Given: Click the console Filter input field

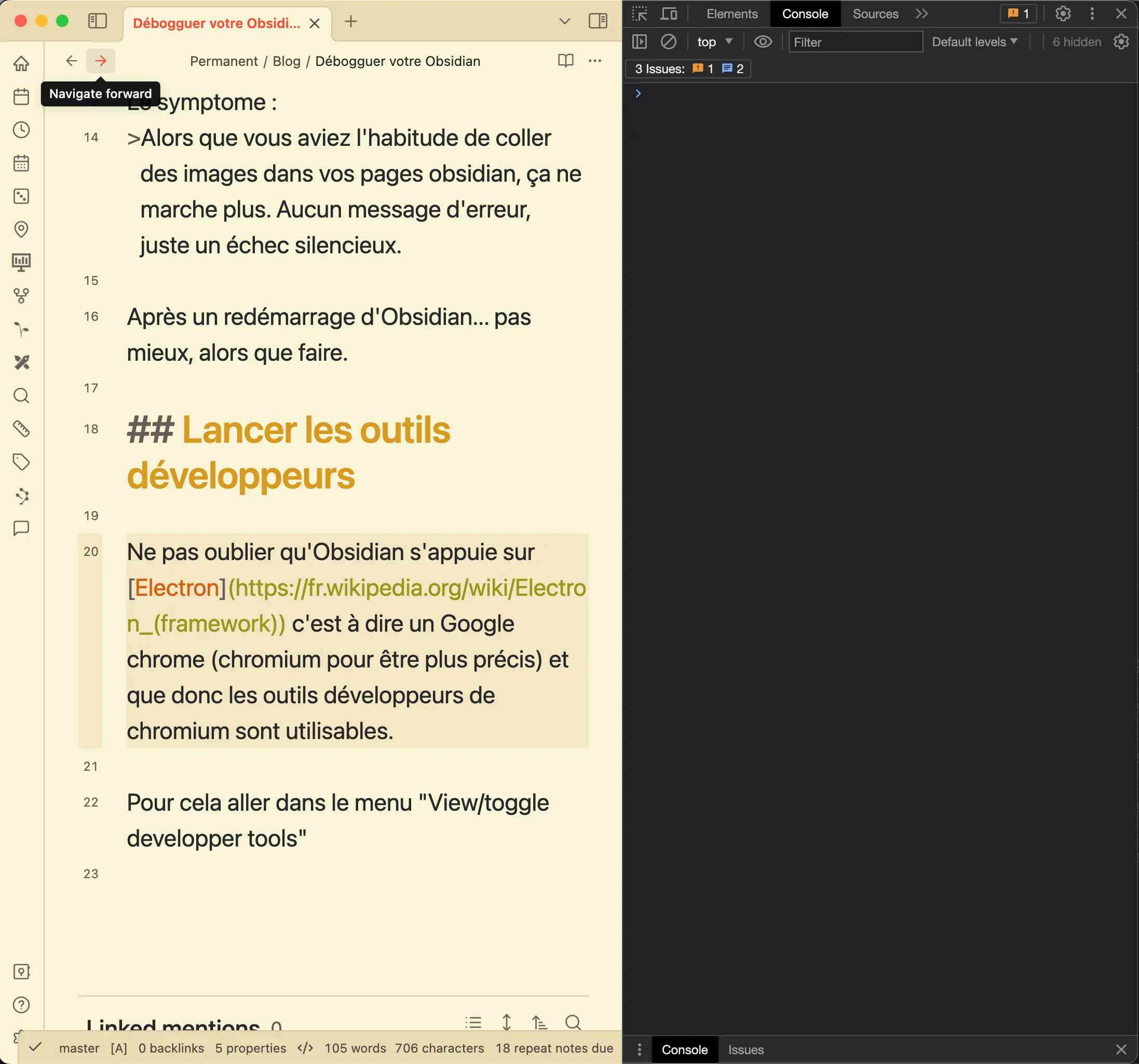Looking at the screenshot, I should pyautogui.click(x=856, y=42).
